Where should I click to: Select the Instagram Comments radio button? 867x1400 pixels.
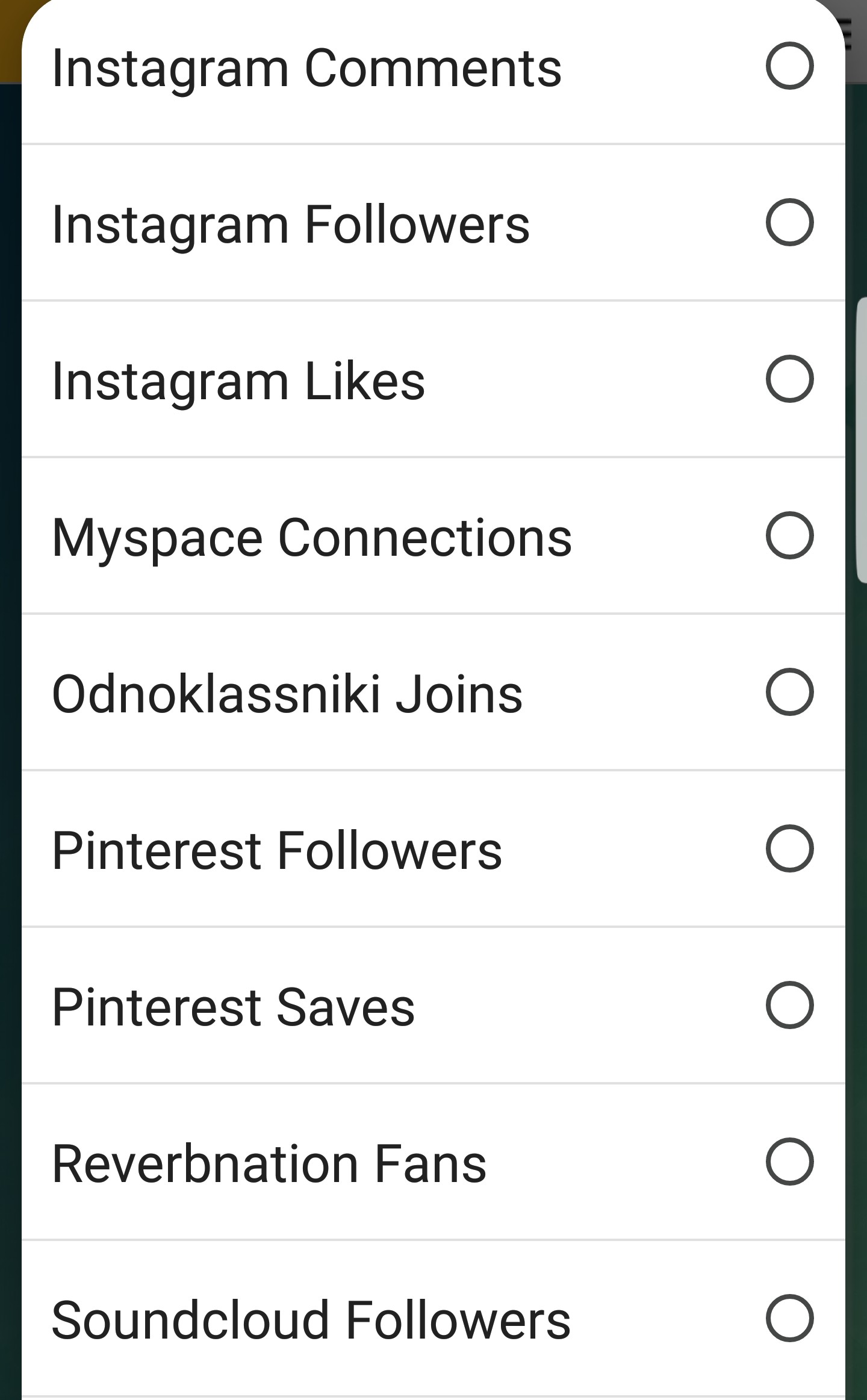(x=789, y=66)
